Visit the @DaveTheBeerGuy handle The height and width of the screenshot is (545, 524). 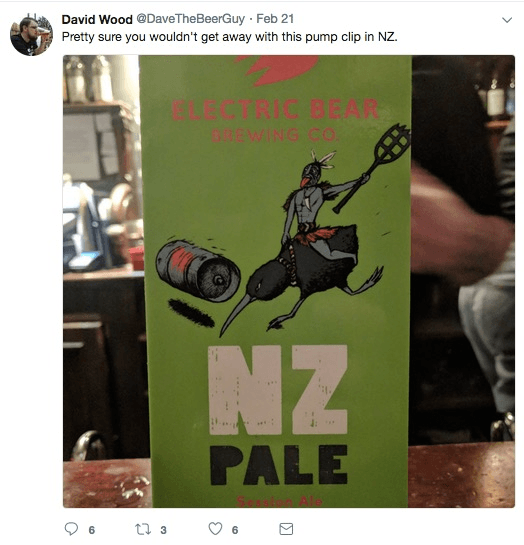[x=190, y=19]
